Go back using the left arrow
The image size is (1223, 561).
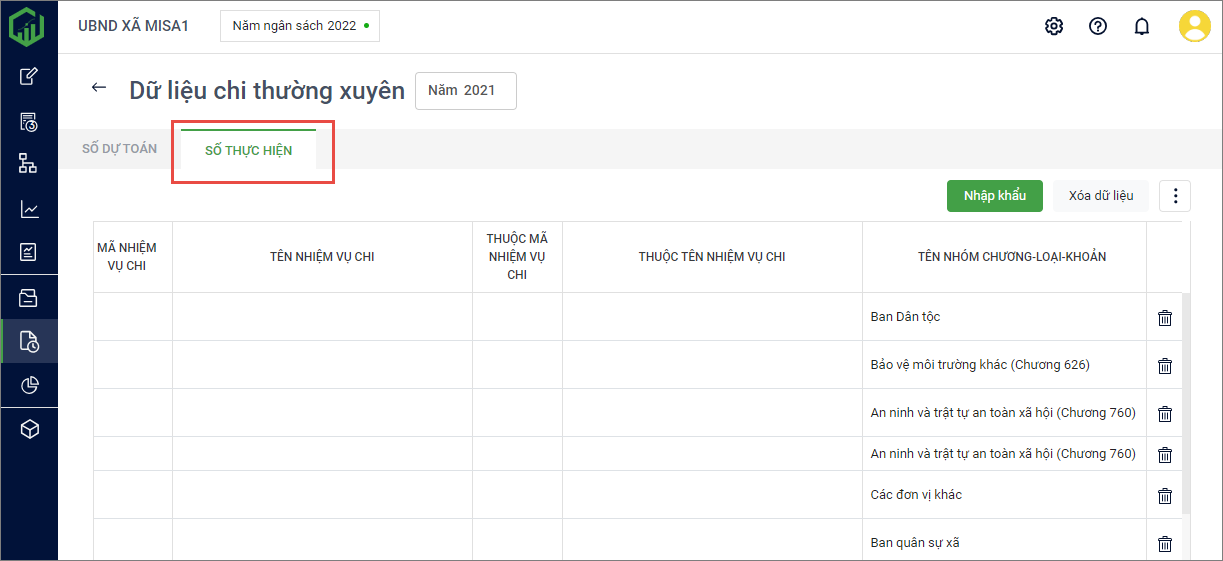coord(98,88)
